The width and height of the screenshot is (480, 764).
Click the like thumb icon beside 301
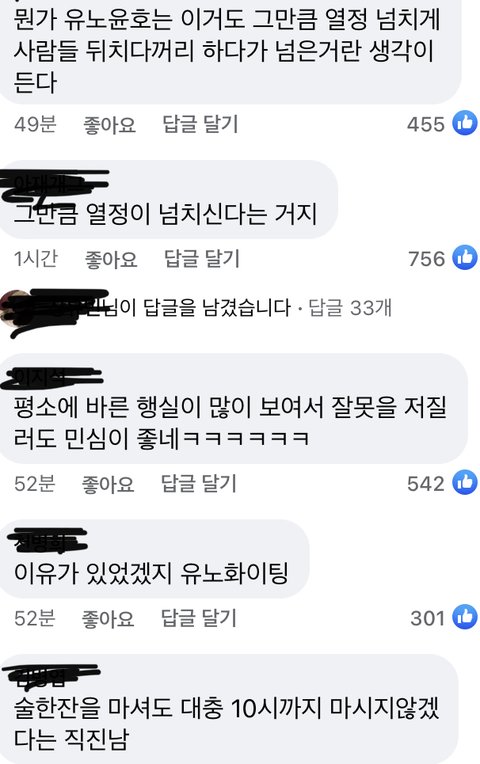pos(464,617)
